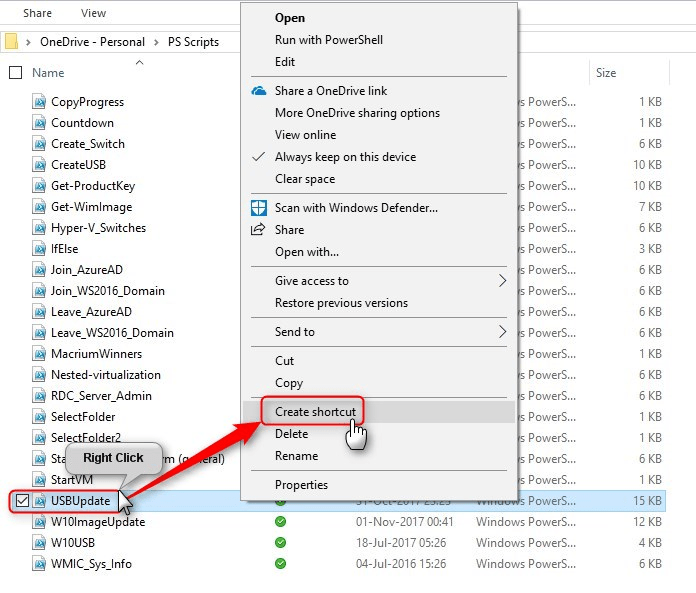This screenshot has height=593, width=696.
Task: Open the chevron before PS Scripts breadcrumb
Action: 156,42
